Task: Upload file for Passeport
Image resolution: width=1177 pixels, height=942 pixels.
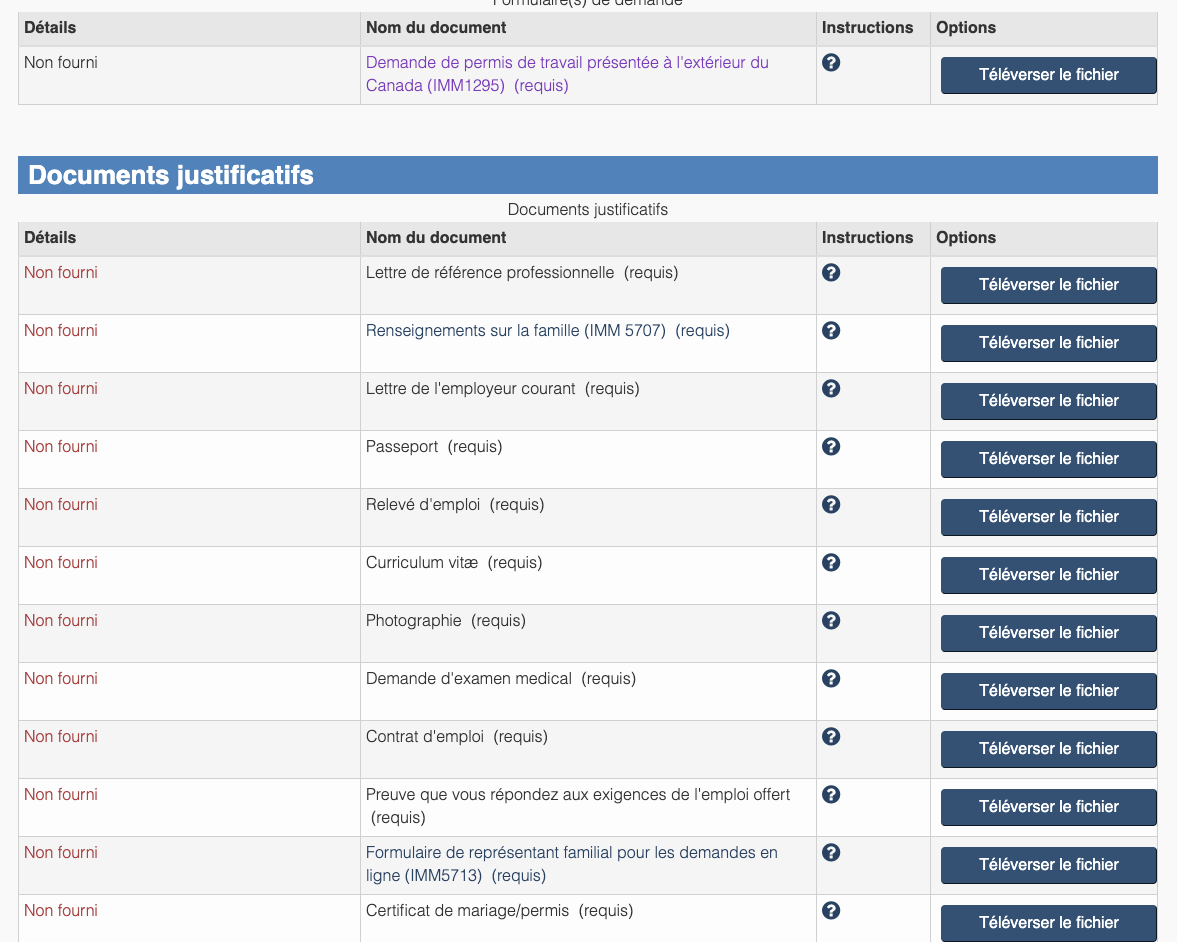Action: (1048, 459)
